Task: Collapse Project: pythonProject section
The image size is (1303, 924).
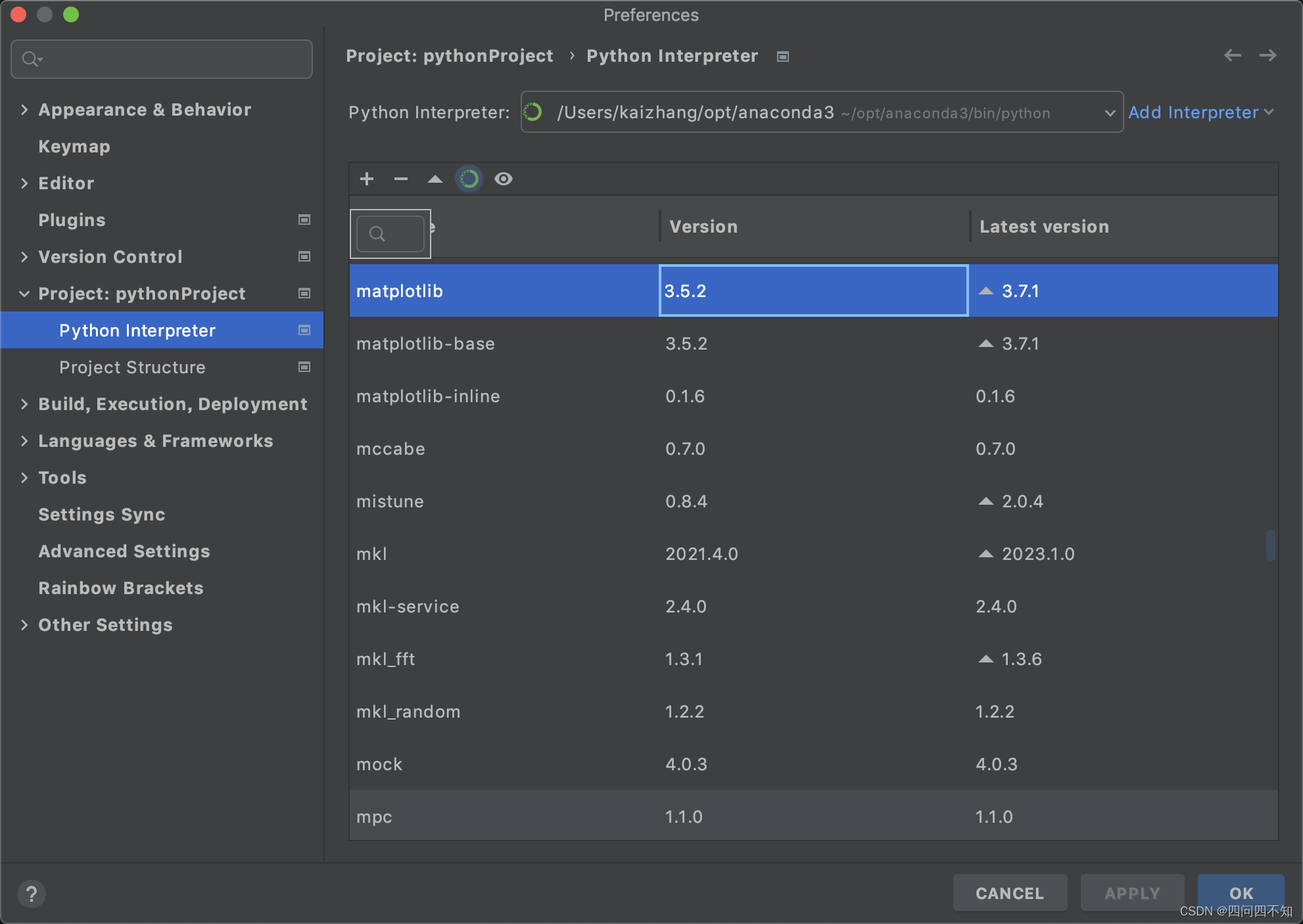Action: tap(24, 294)
